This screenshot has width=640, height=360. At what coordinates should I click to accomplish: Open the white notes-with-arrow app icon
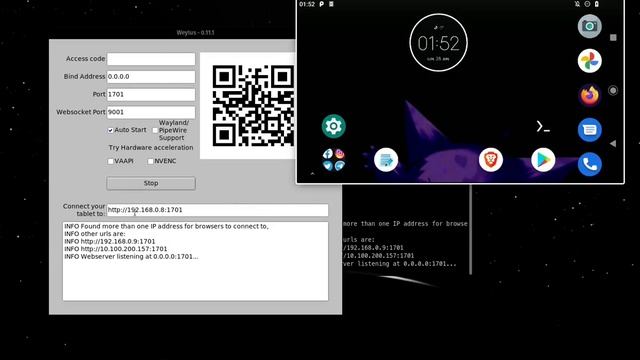[386, 160]
